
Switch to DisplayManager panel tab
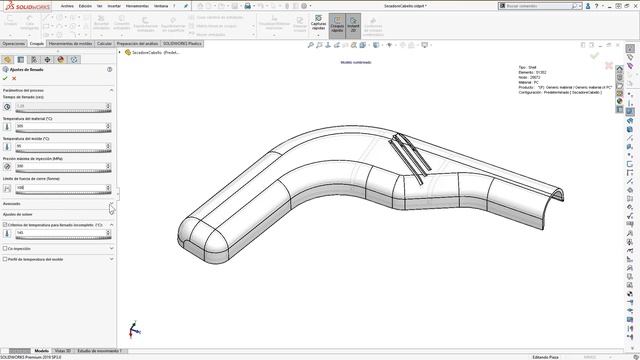pos(61,60)
